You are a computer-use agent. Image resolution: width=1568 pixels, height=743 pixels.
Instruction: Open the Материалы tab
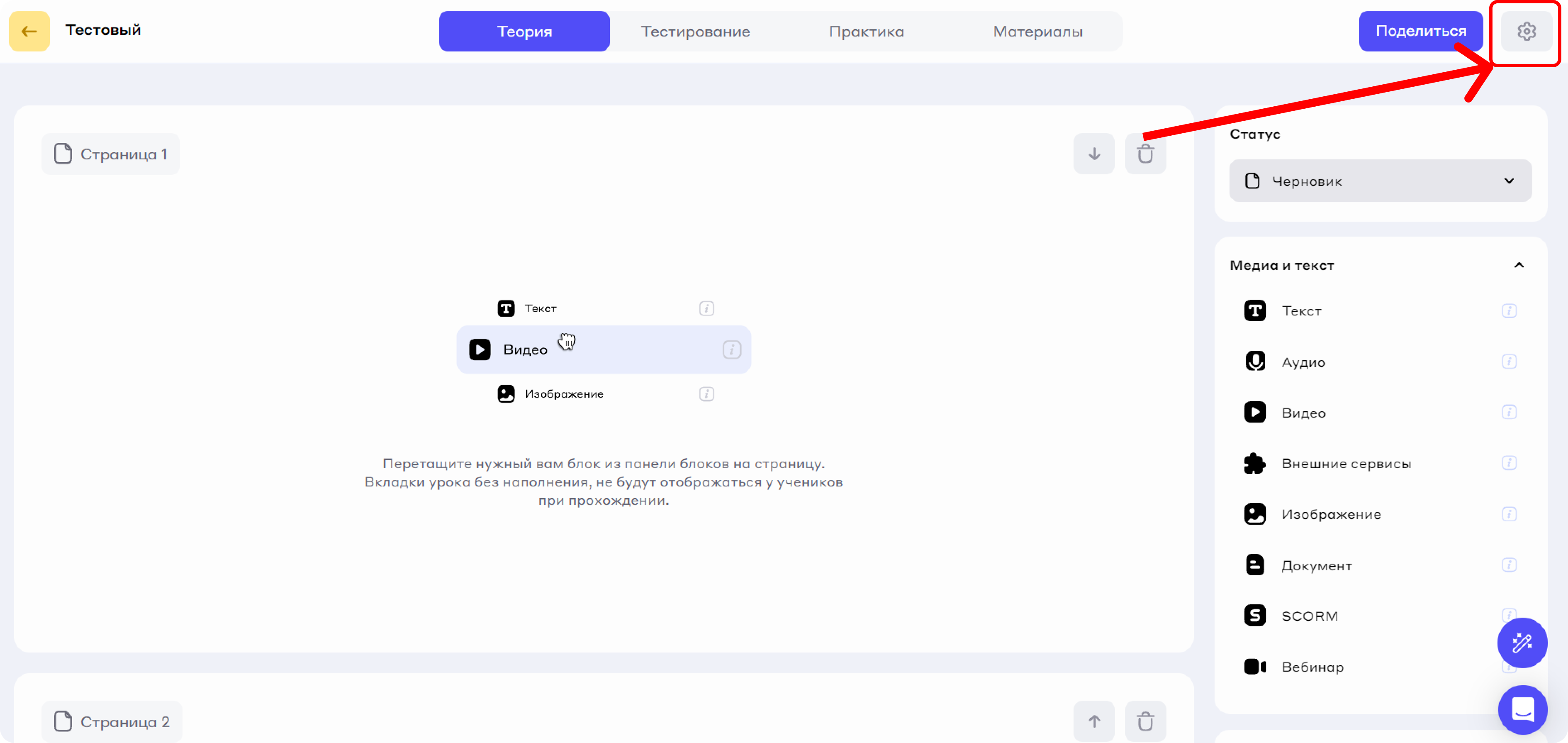pos(1037,31)
